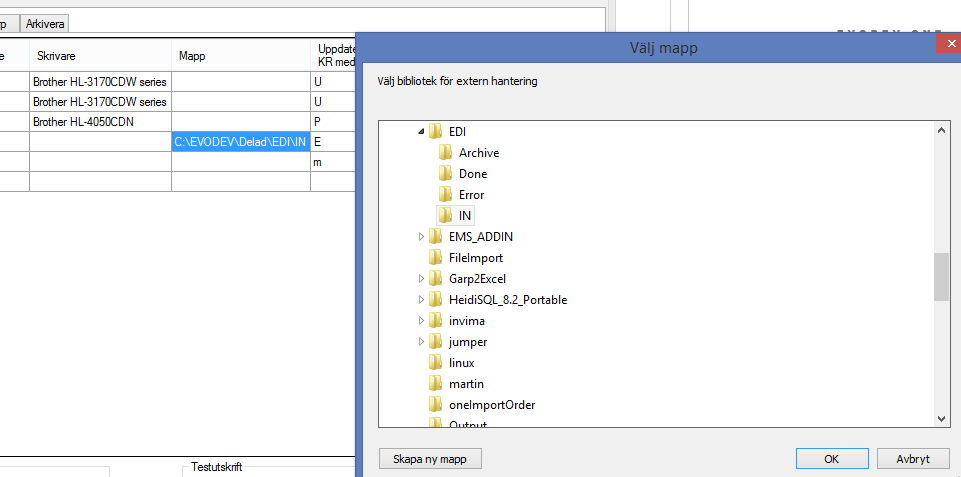Cancel the dialog with Avbryt

pyautogui.click(x=913, y=459)
